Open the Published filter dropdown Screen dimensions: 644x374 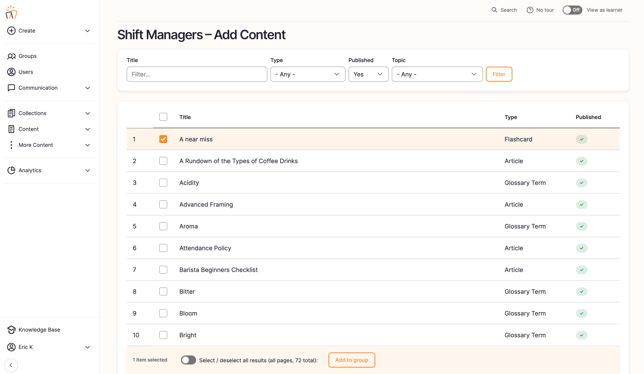368,74
